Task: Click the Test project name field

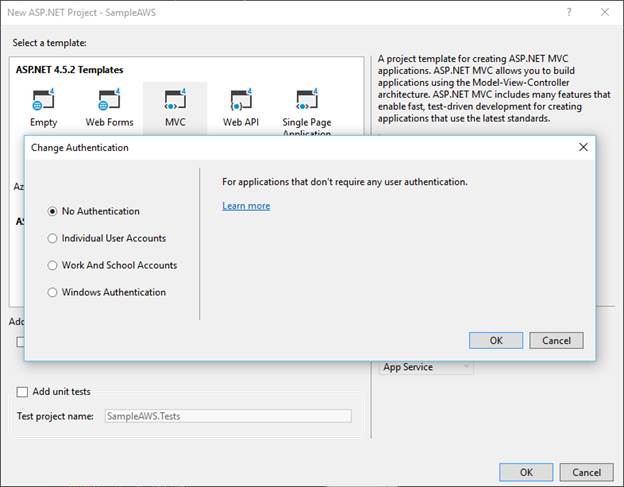Action: point(228,416)
